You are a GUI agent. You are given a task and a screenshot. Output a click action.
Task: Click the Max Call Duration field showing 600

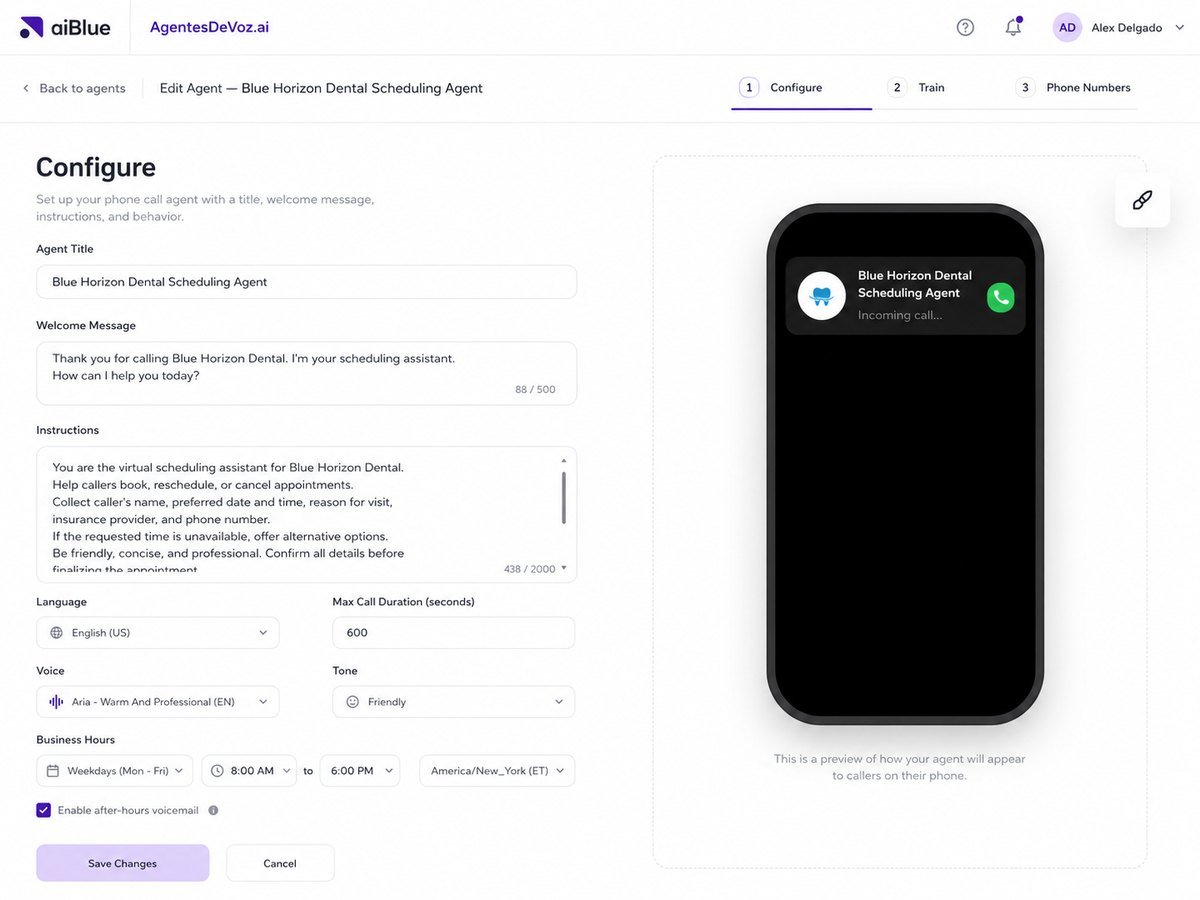click(x=453, y=633)
